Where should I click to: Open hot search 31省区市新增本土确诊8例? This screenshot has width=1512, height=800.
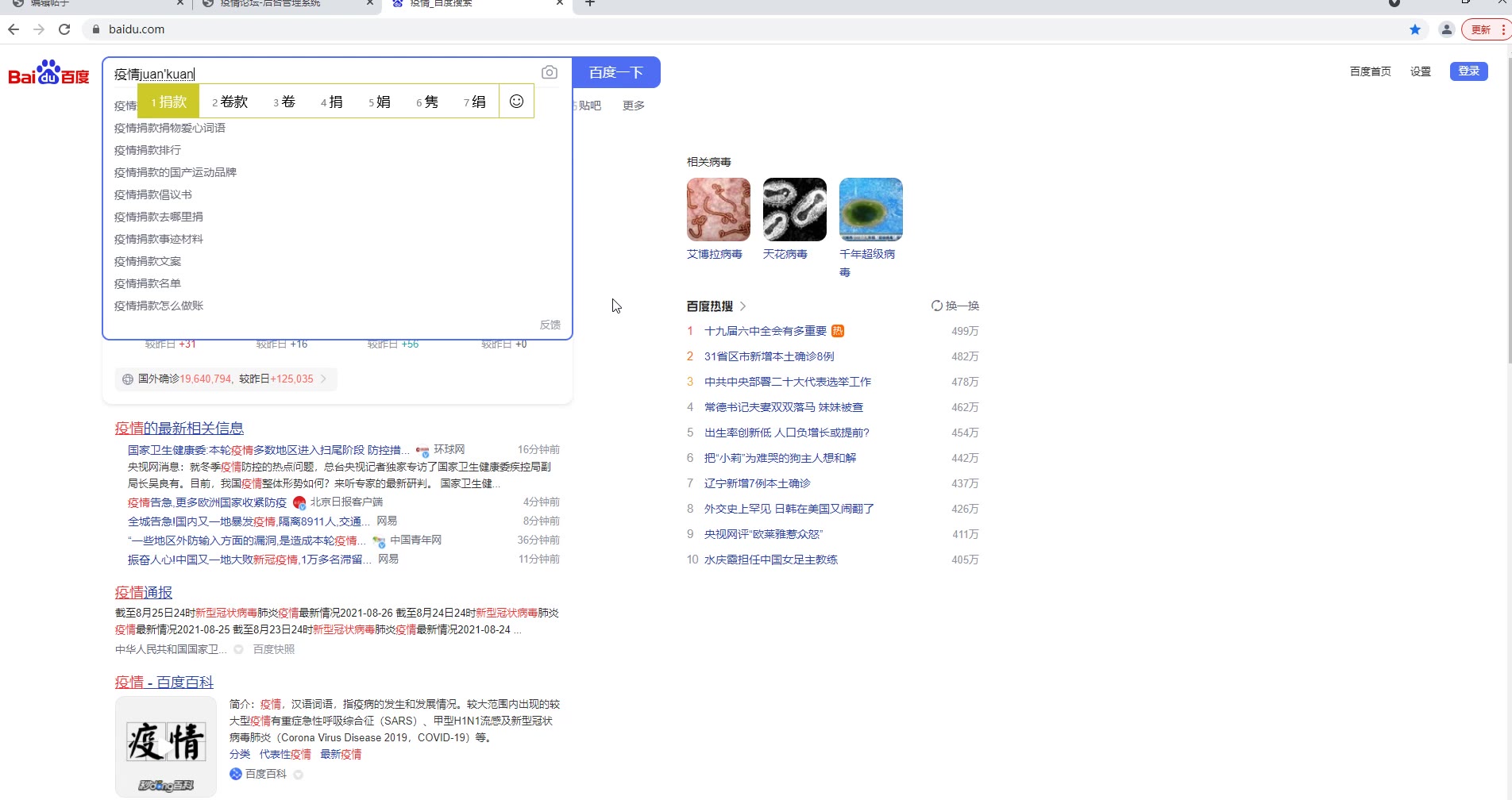pos(769,356)
